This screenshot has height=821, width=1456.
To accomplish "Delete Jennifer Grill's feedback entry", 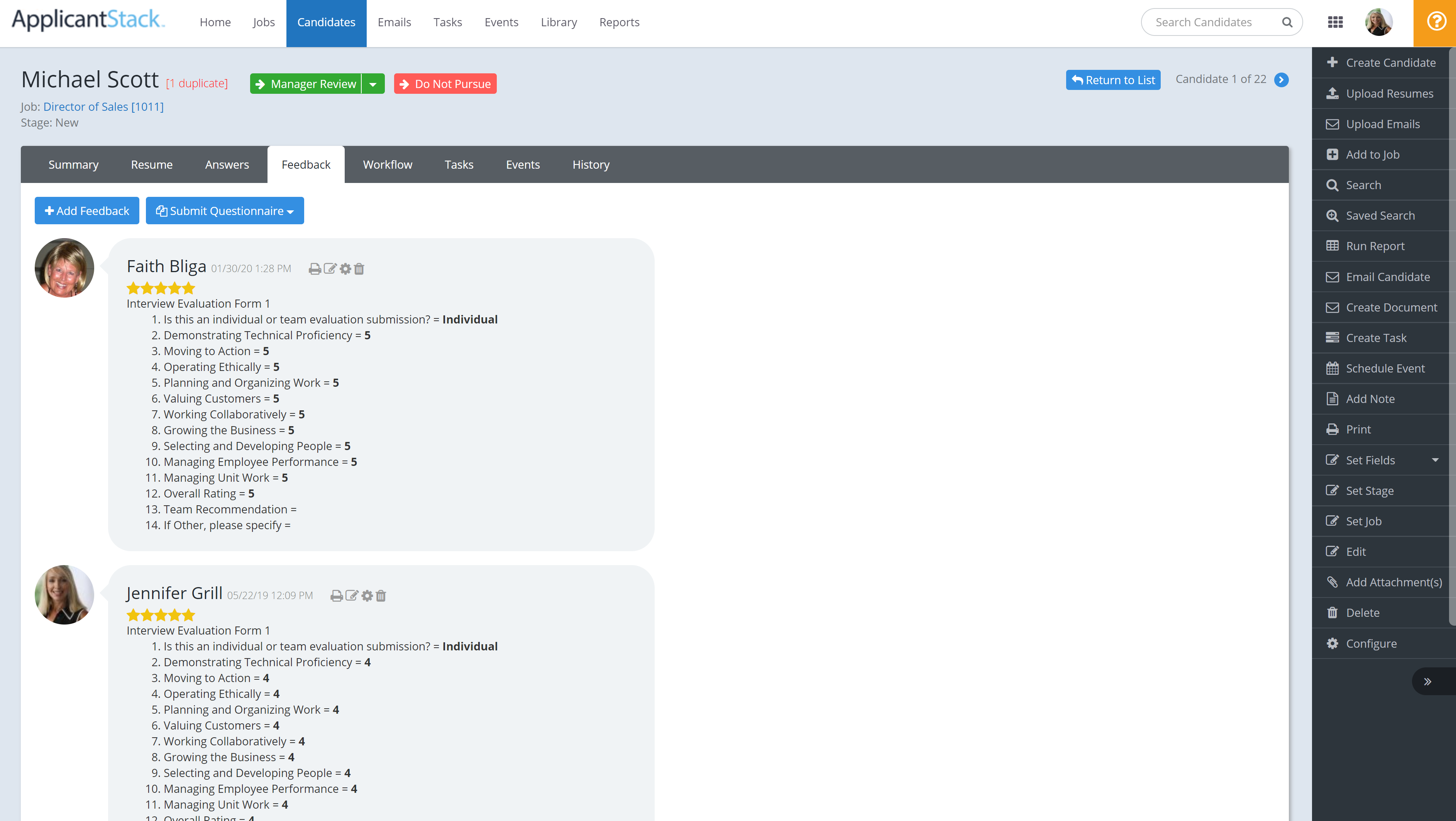I will point(381,596).
